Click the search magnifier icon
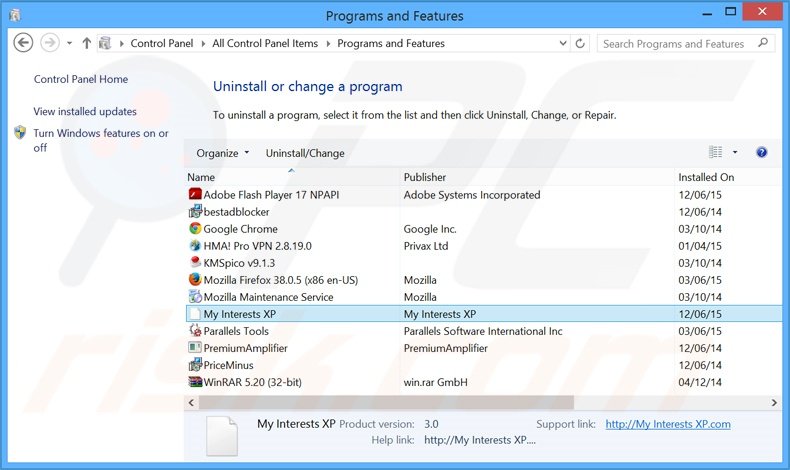This screenshot has height=470, width=790. pyautogui.click(x=763, y=43)
